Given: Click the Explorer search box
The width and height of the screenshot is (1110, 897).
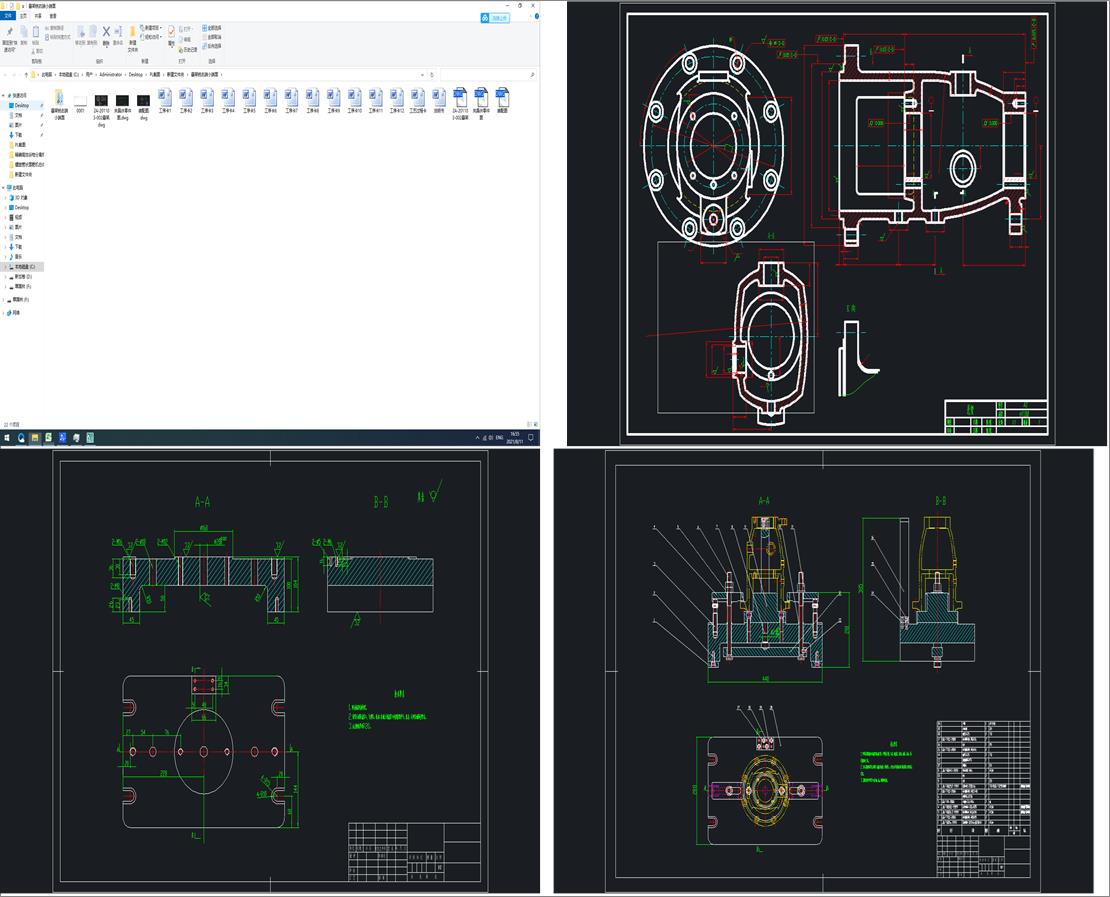Looking at the screenshot, I should coord(488,74).
